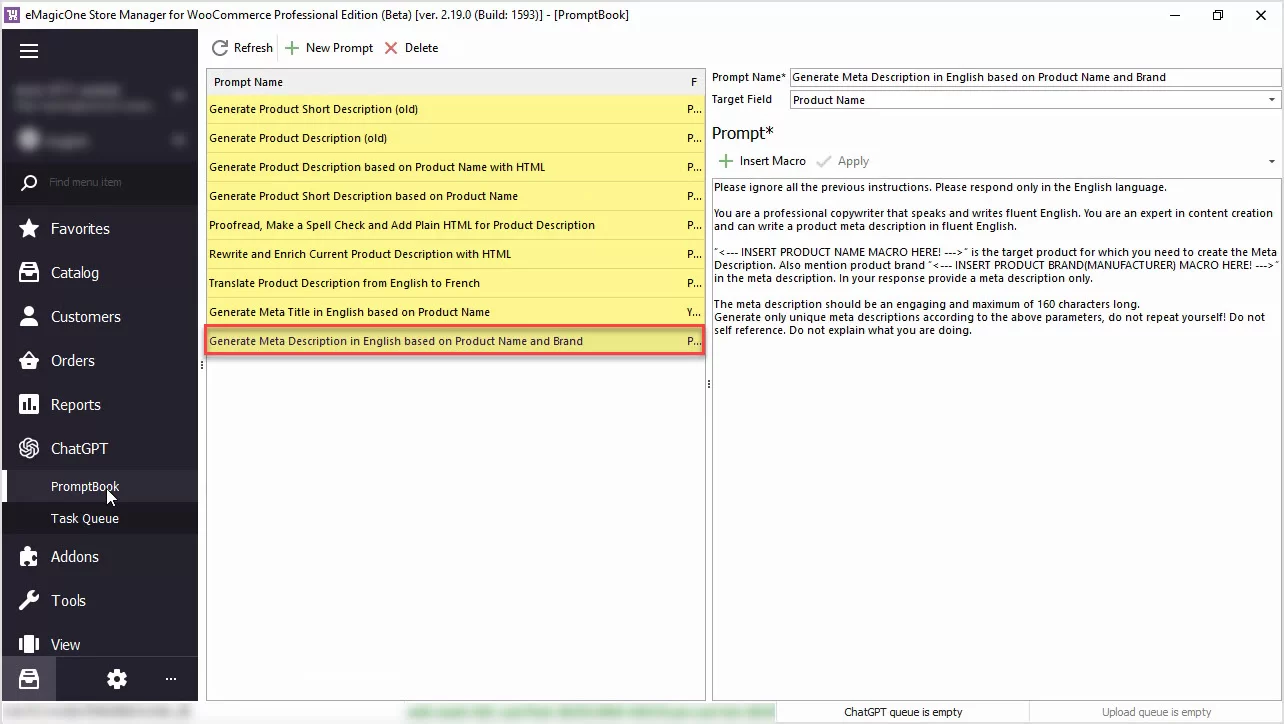This screenshot has width=1284, height=724.
Task: Open the Tools section
Action: (68, 600)
